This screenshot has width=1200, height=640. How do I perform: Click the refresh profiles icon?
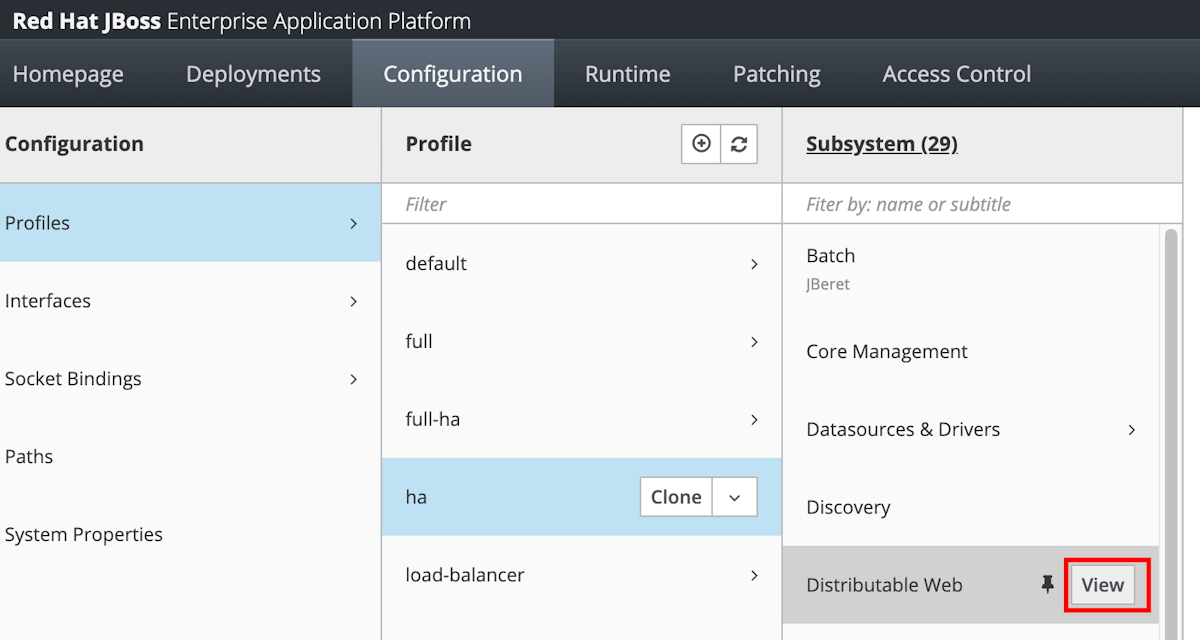click(739, 144)
